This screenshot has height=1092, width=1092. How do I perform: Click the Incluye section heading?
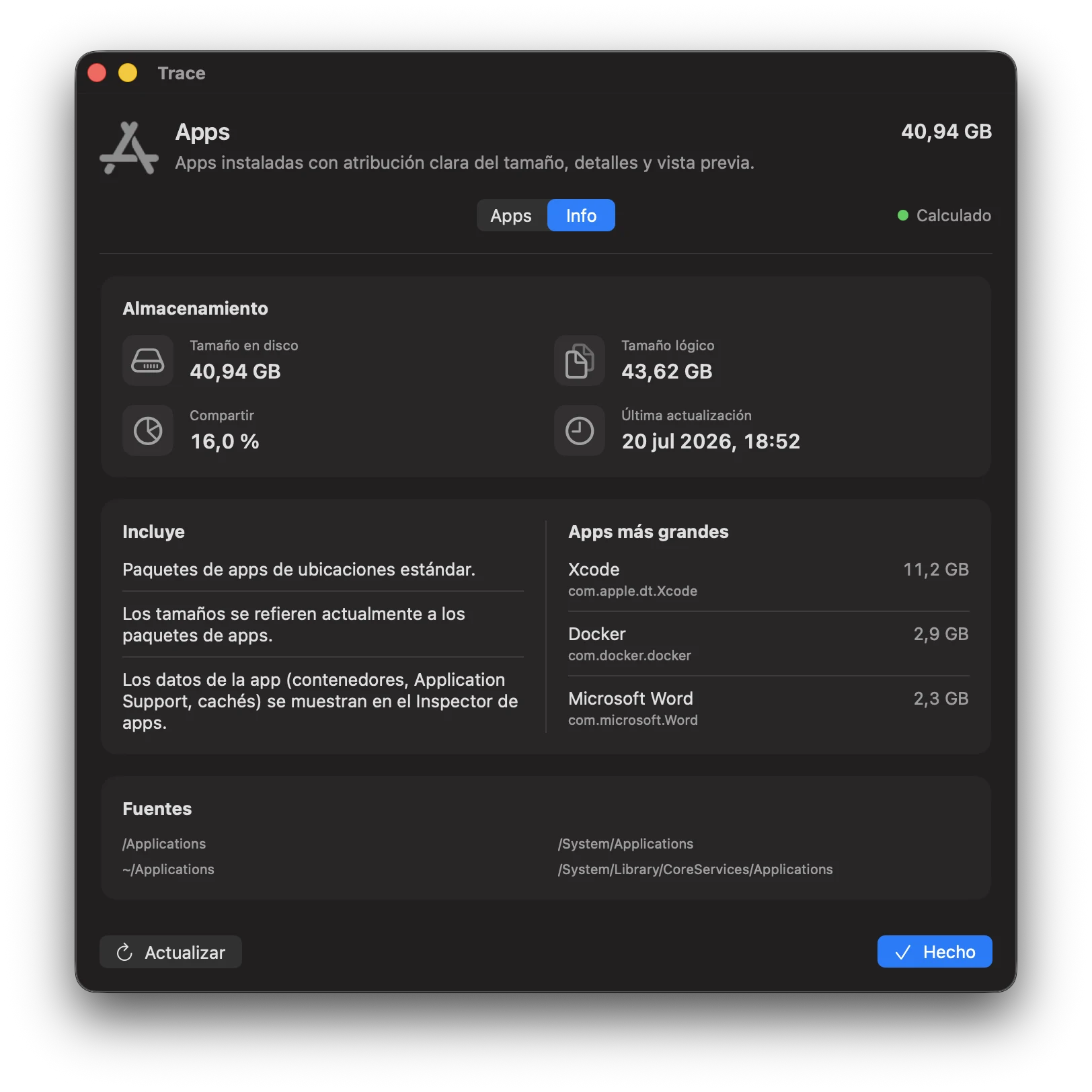153,532
